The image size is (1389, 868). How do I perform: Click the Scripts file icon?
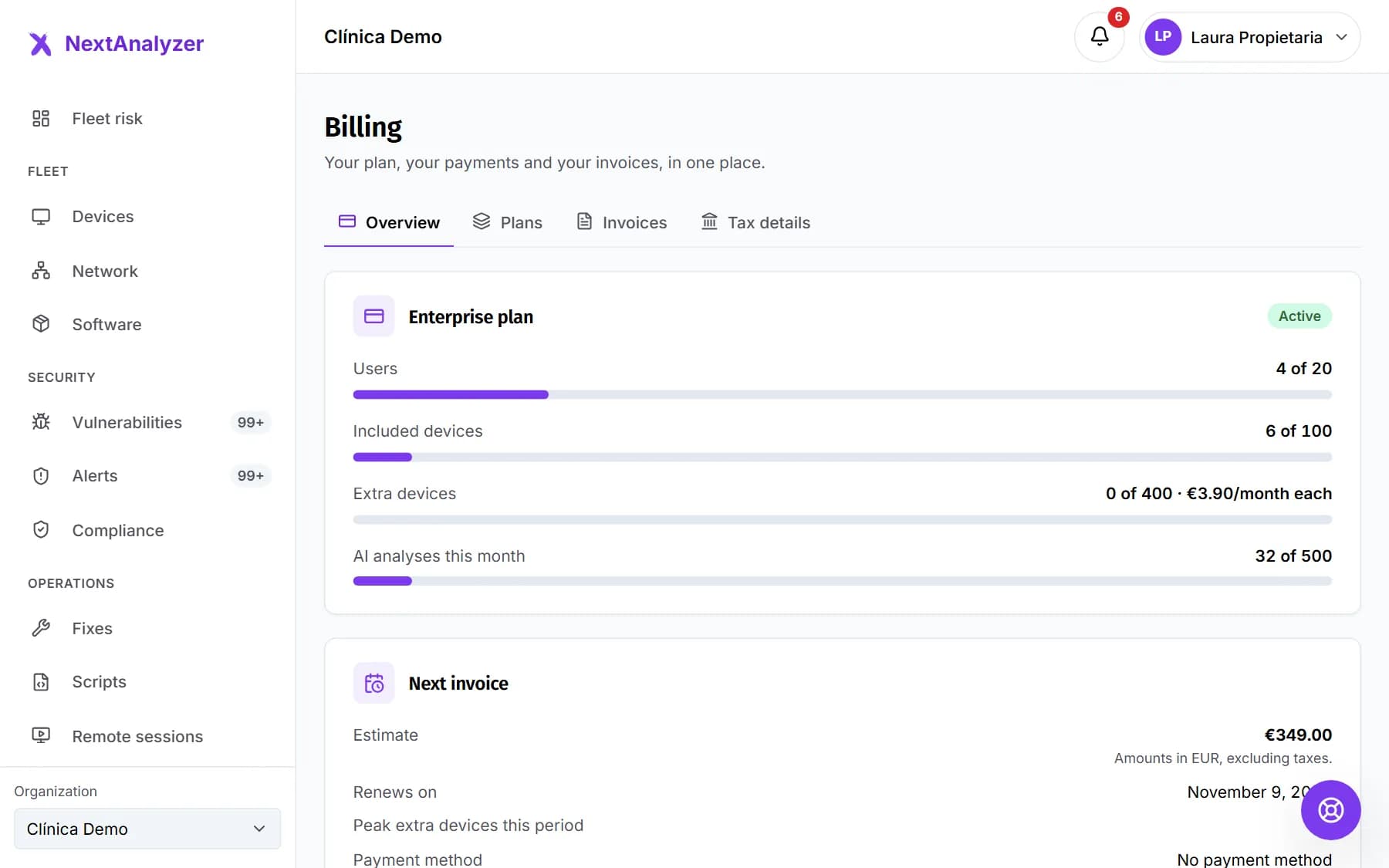[x=41, y=682]
